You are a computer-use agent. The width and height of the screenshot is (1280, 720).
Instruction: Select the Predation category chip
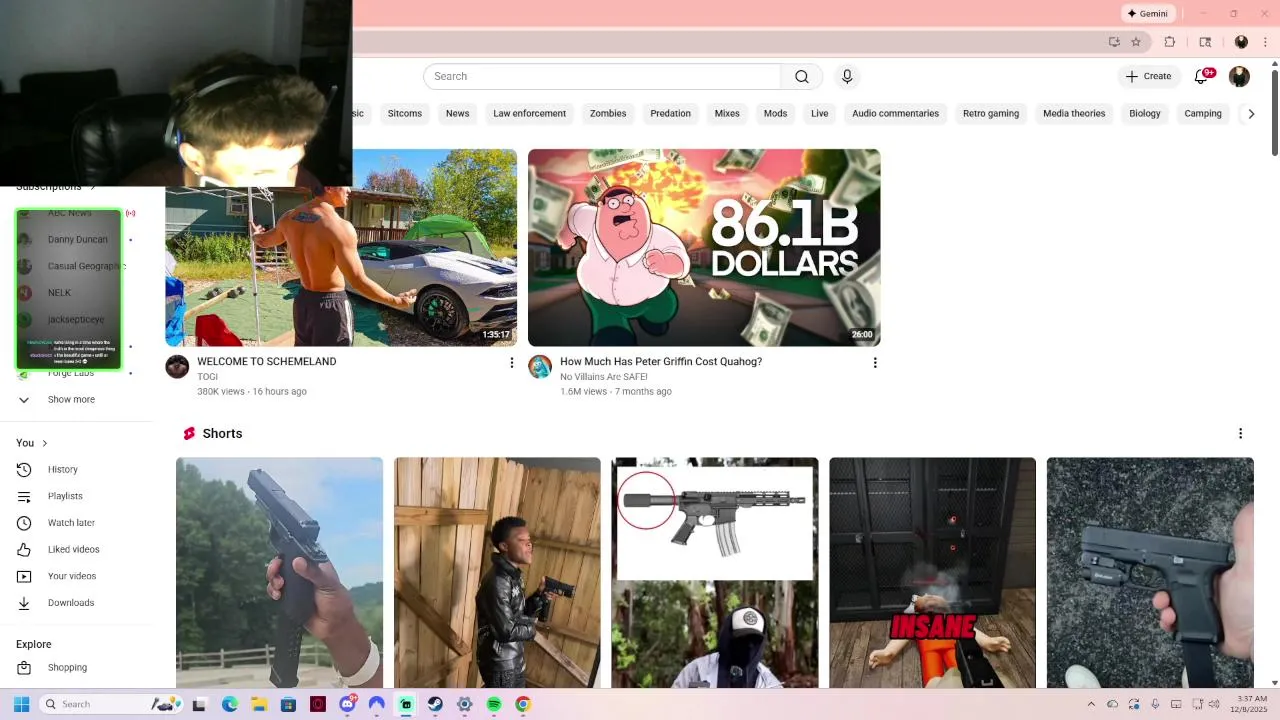tap(670, 113)
